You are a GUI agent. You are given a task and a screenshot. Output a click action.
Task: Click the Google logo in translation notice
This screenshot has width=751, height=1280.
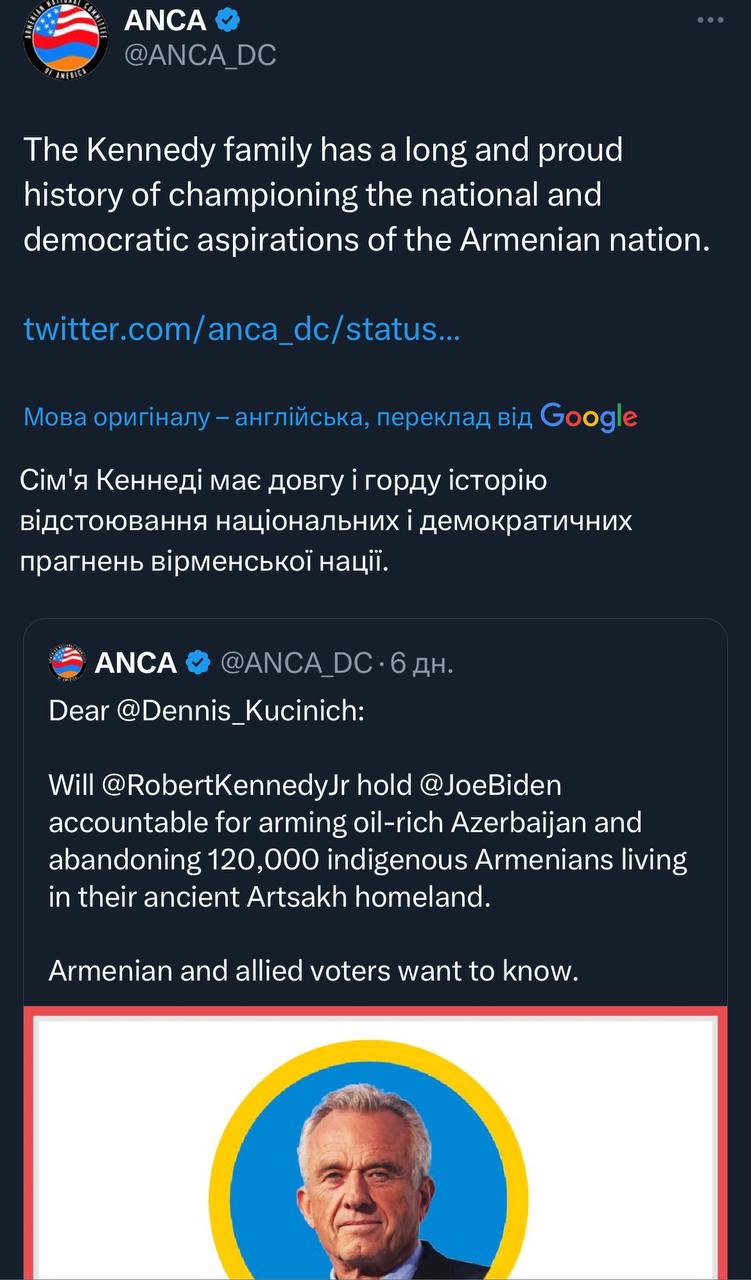coord(588,416)
